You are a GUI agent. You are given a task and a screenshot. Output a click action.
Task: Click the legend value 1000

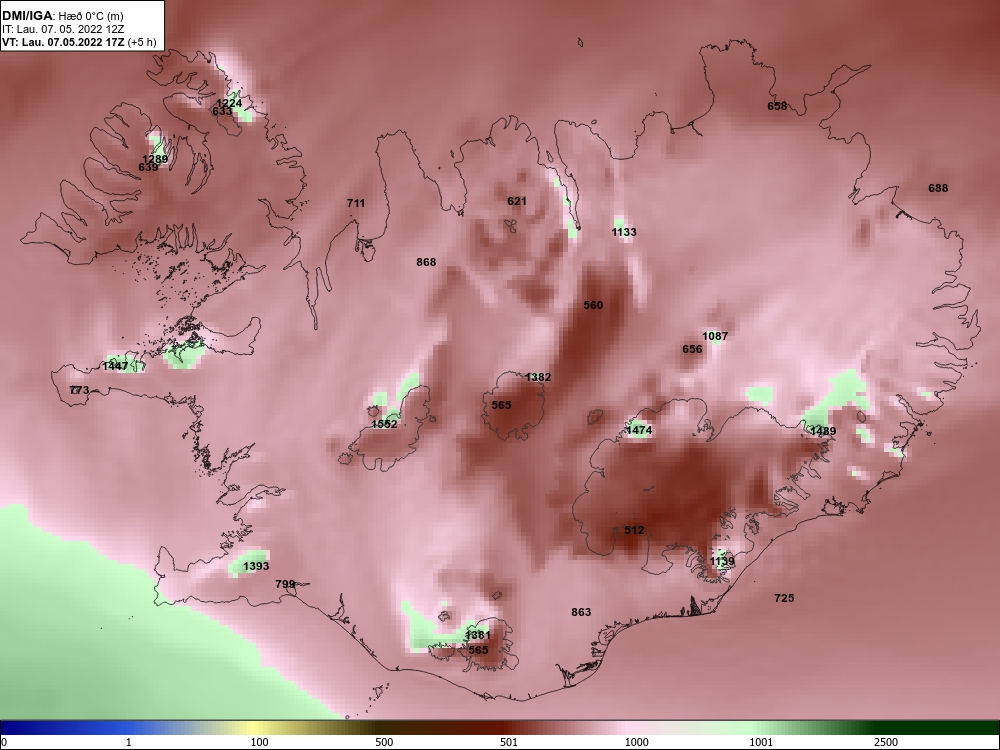[636, 742]
